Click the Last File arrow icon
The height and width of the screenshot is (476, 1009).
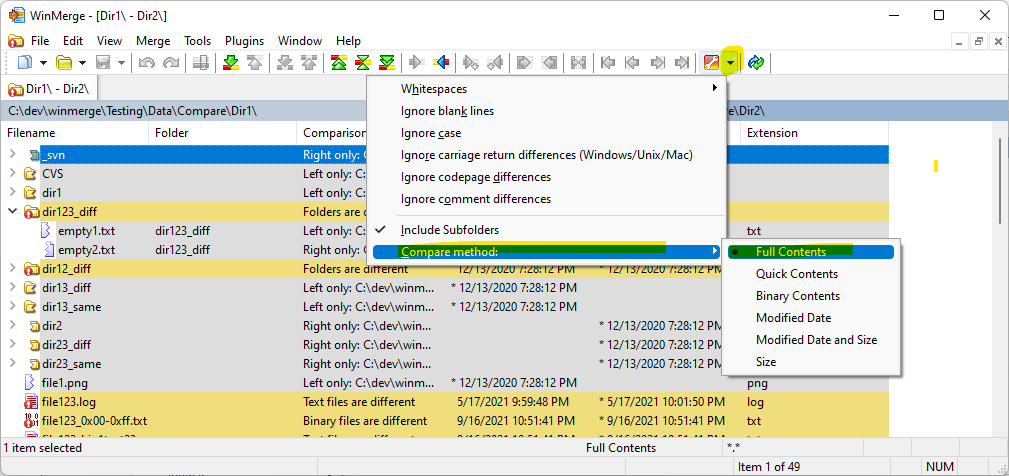click(x=681, y=62)
